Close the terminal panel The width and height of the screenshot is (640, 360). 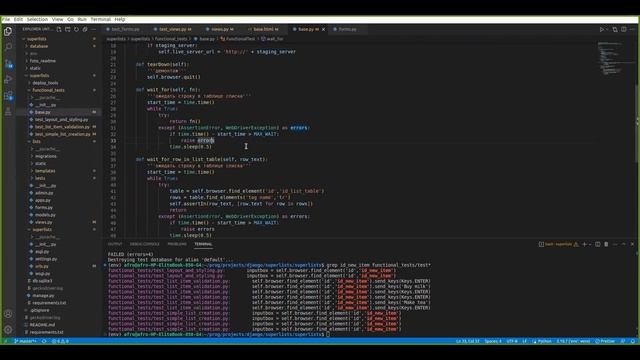(632, 244)
